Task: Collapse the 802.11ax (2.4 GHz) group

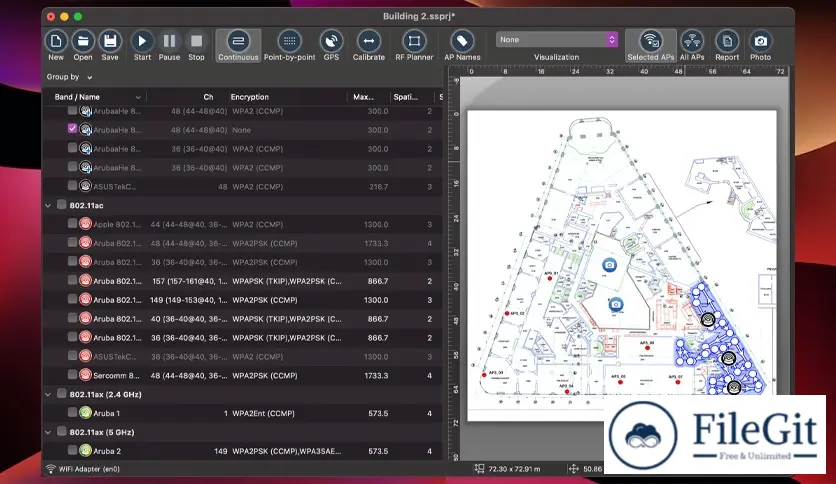Action: coord(48,394)
